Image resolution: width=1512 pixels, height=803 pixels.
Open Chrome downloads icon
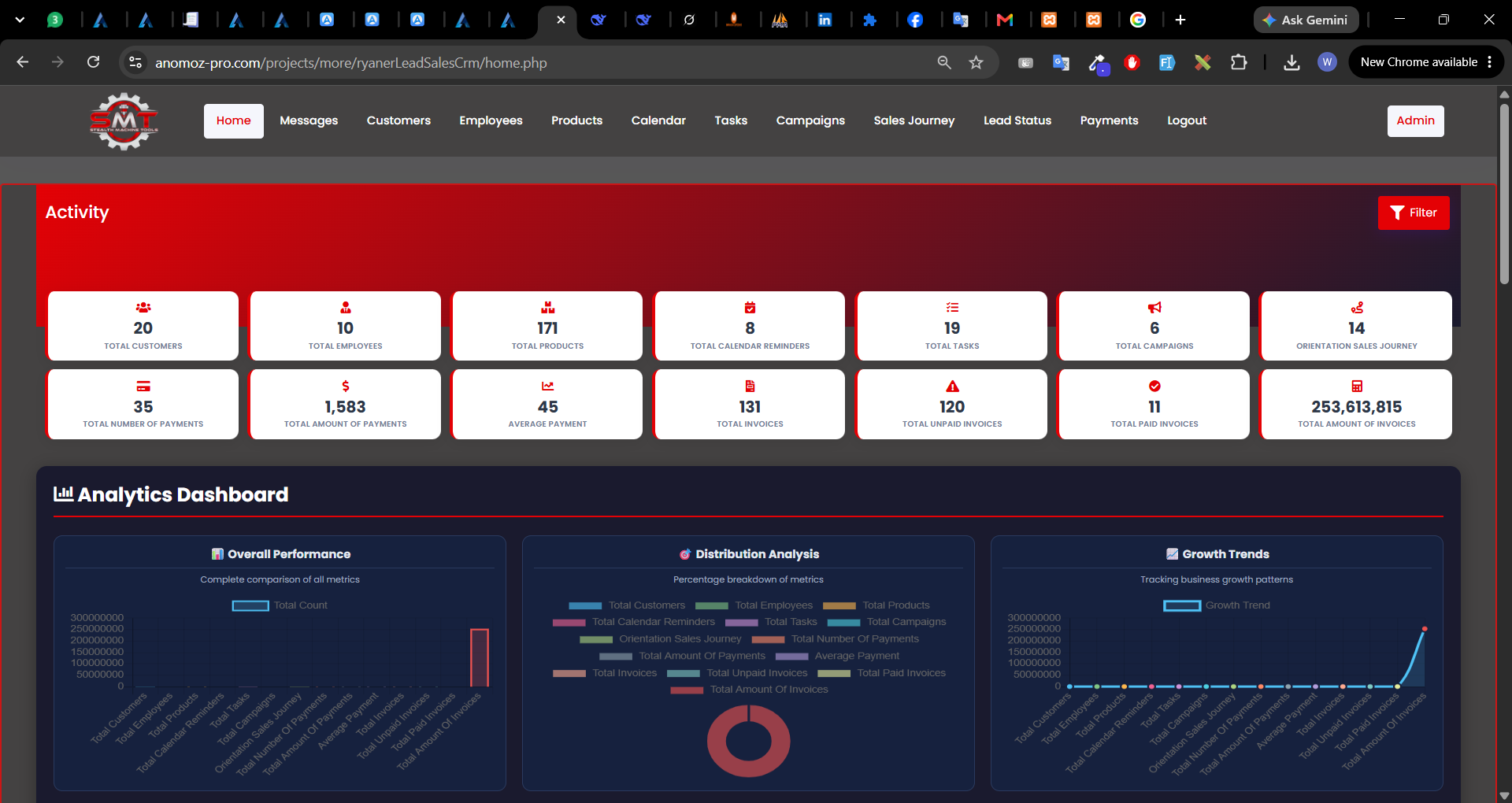1291,62
